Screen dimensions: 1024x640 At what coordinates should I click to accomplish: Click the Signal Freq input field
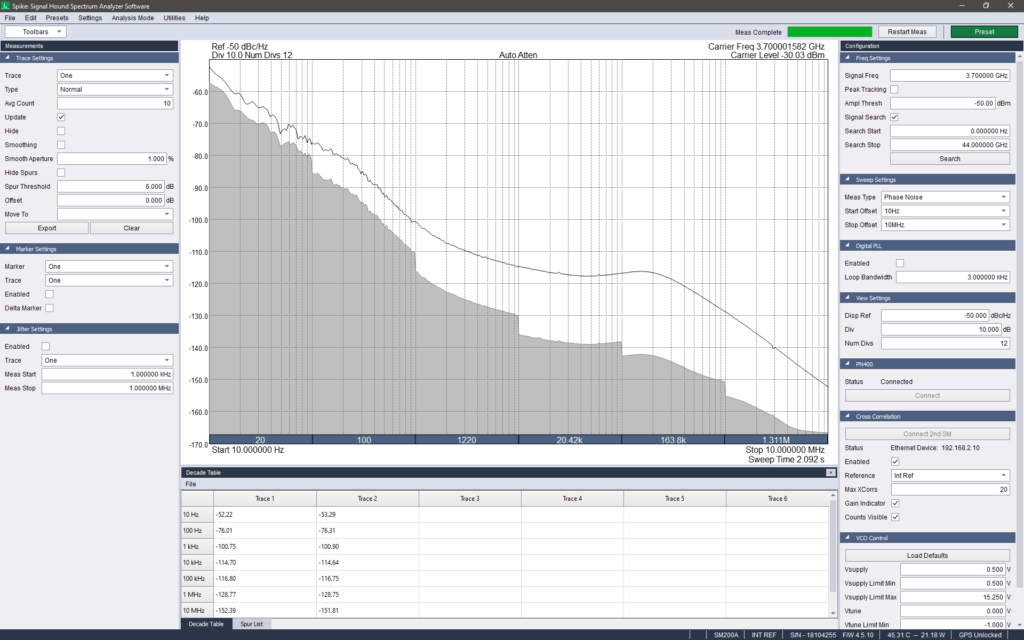coord(949,75)
